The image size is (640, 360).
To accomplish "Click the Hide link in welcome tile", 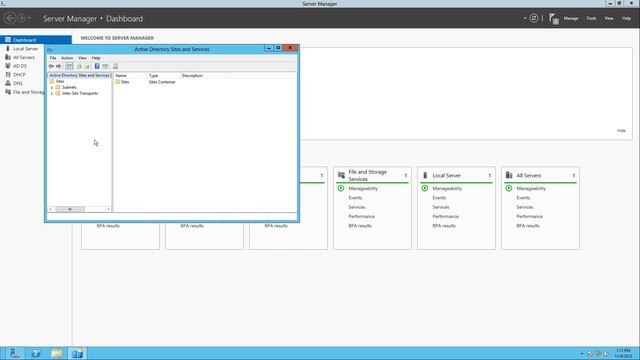I will (621, 131).
